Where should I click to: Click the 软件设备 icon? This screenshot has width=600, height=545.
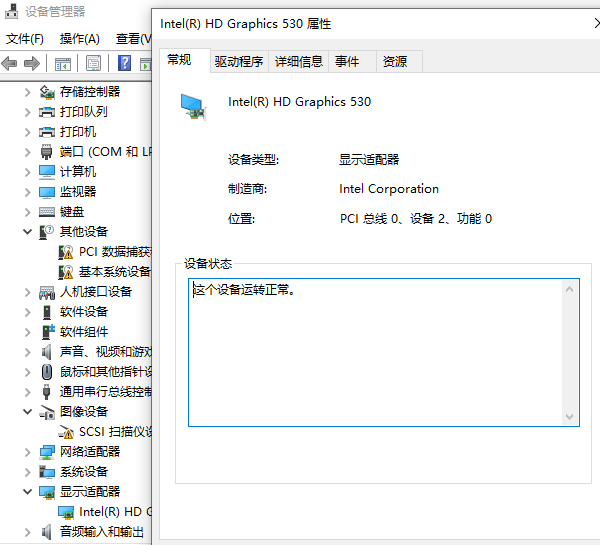tap(47, 312)
